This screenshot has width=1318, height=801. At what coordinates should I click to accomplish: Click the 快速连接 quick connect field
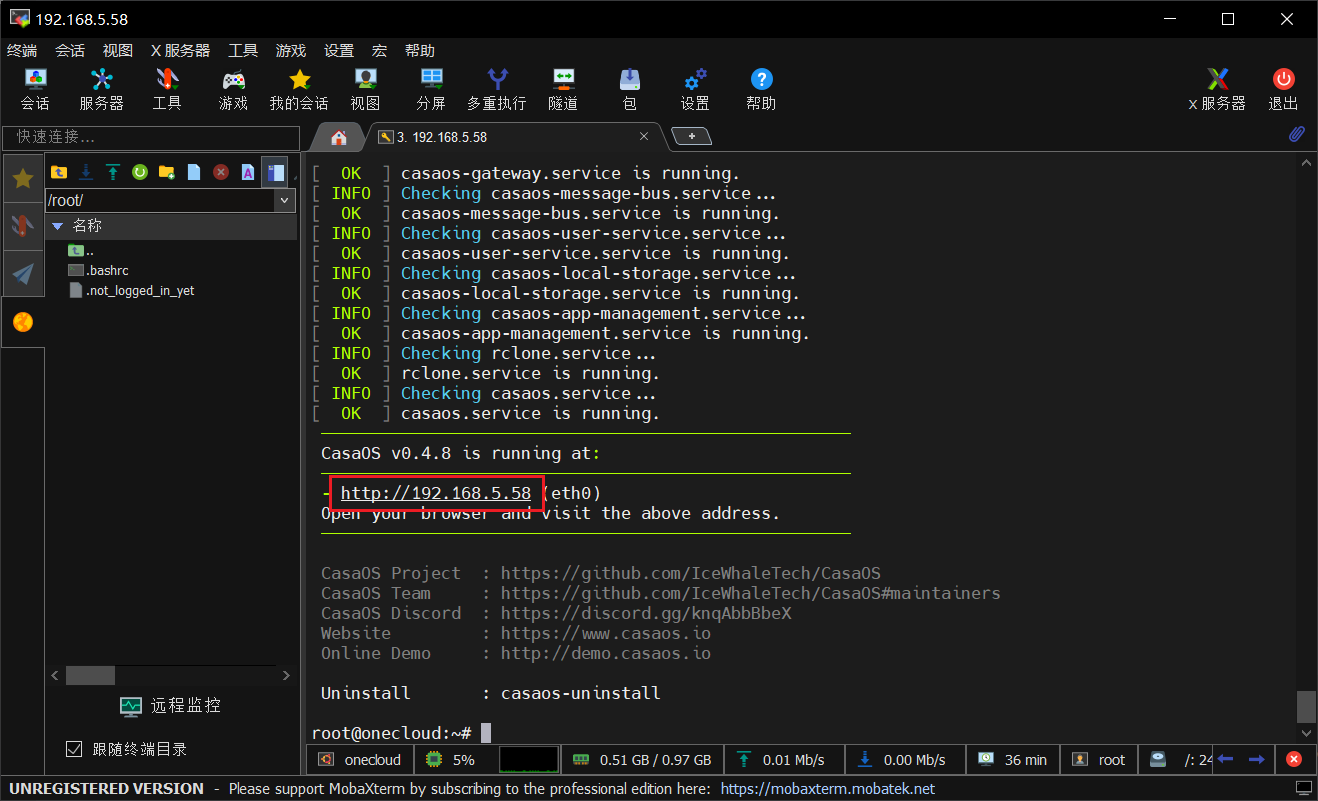(151, 136)
